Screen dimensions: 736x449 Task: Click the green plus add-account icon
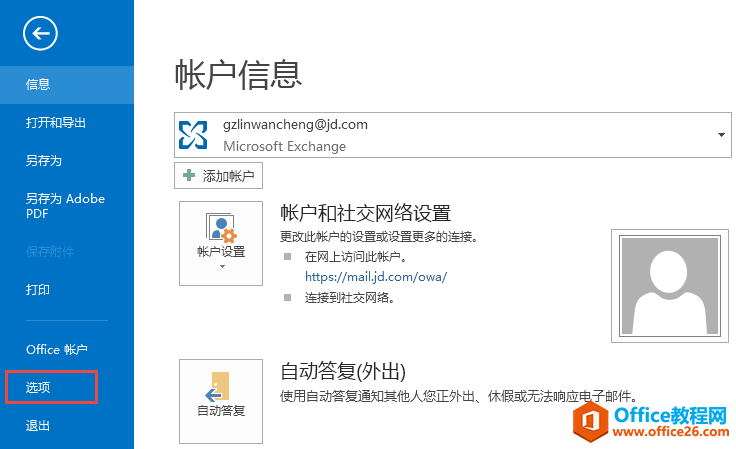click(x=189, y=175)
